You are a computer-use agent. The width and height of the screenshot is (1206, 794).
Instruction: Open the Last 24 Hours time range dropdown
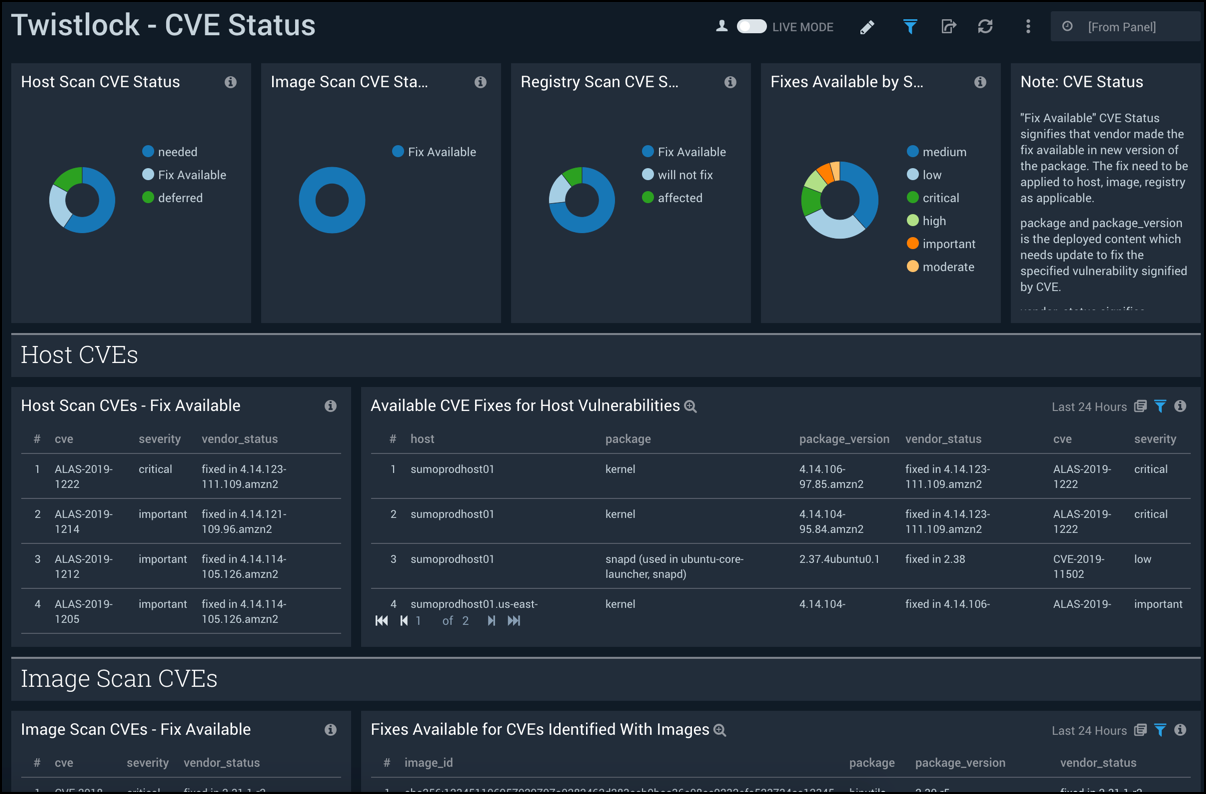(1090, 406)
